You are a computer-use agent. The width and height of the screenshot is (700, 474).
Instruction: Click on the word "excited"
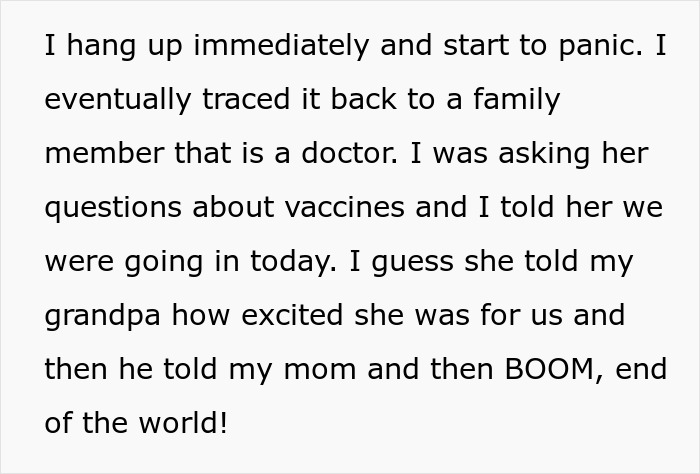302,314
